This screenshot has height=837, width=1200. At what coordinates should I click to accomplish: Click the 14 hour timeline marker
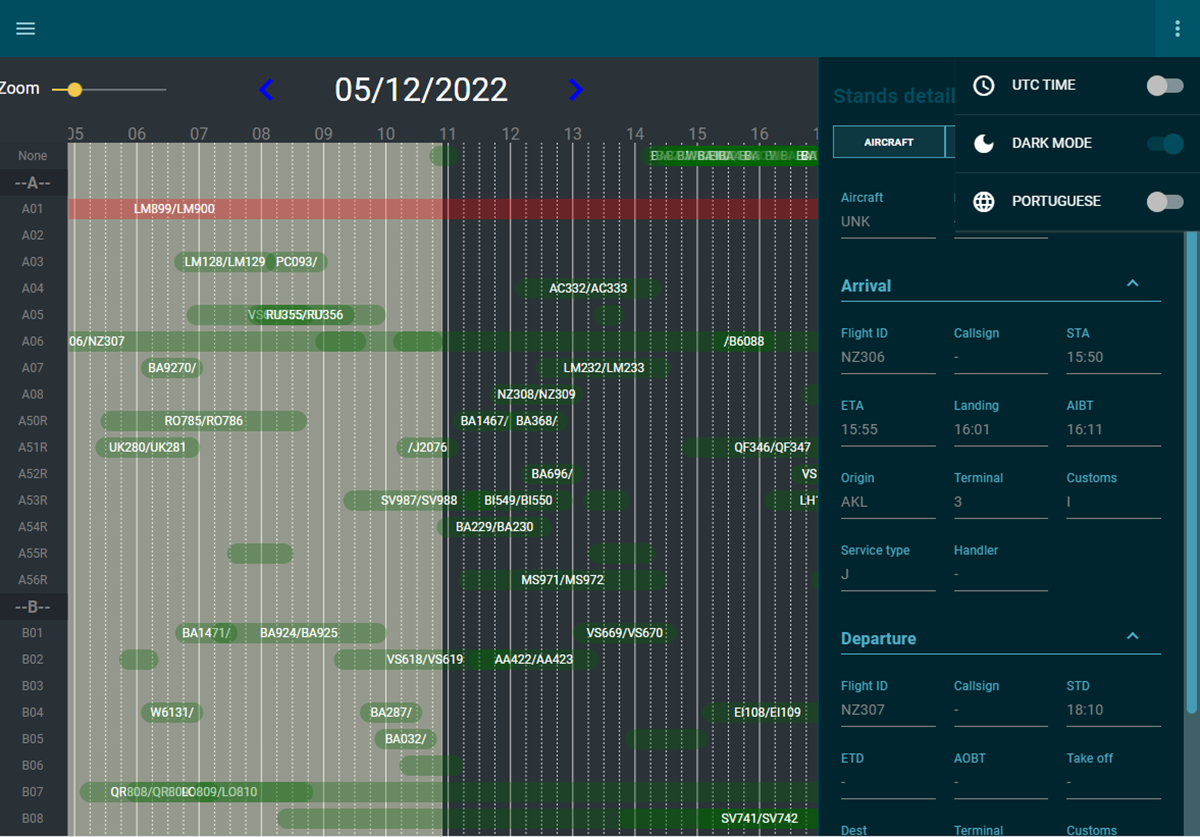(x=635, y=134)
